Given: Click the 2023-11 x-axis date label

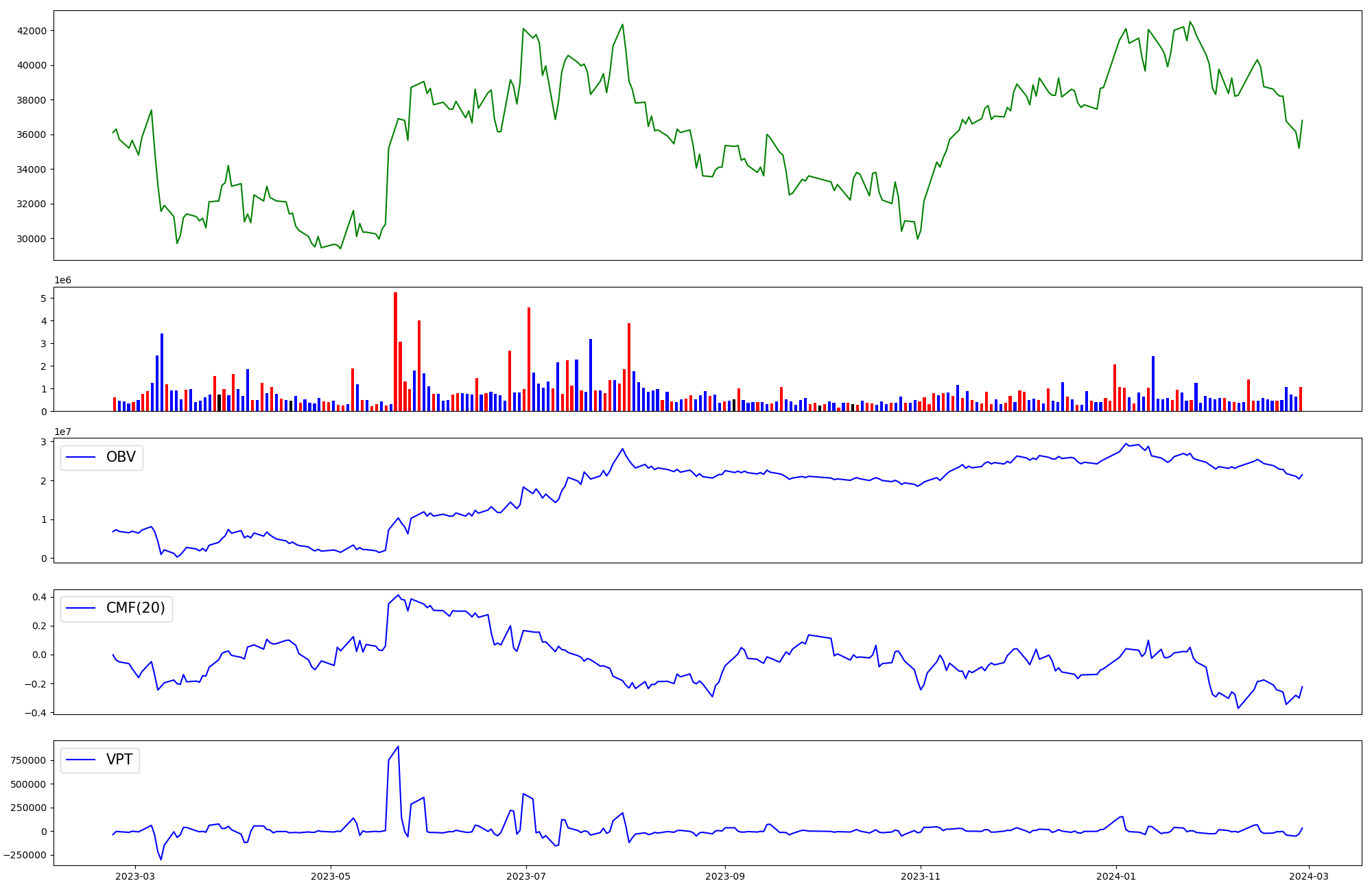Looking at the screenshot, I should click(920, 876).
